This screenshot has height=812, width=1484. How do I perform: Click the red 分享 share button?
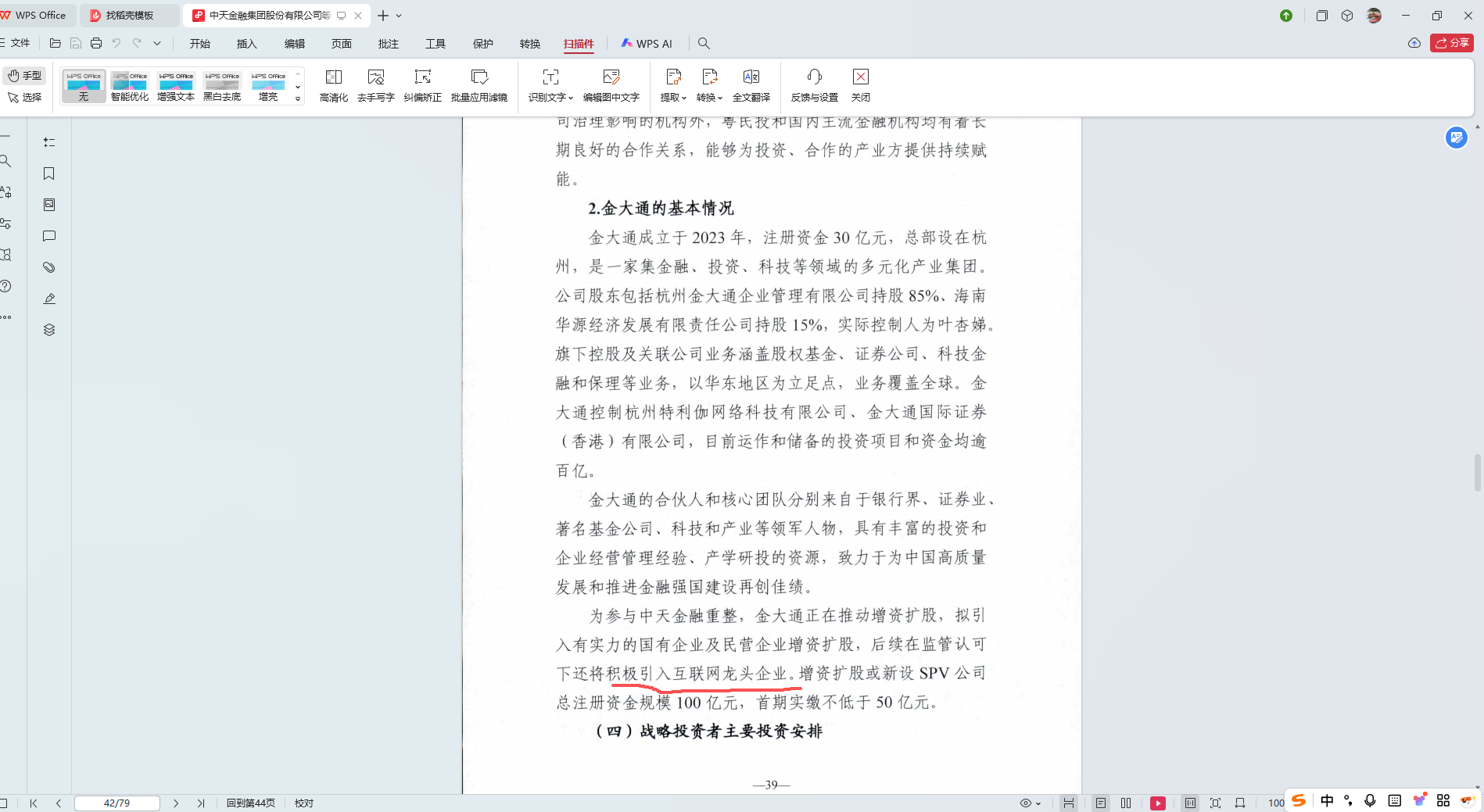click(1452, 43)
